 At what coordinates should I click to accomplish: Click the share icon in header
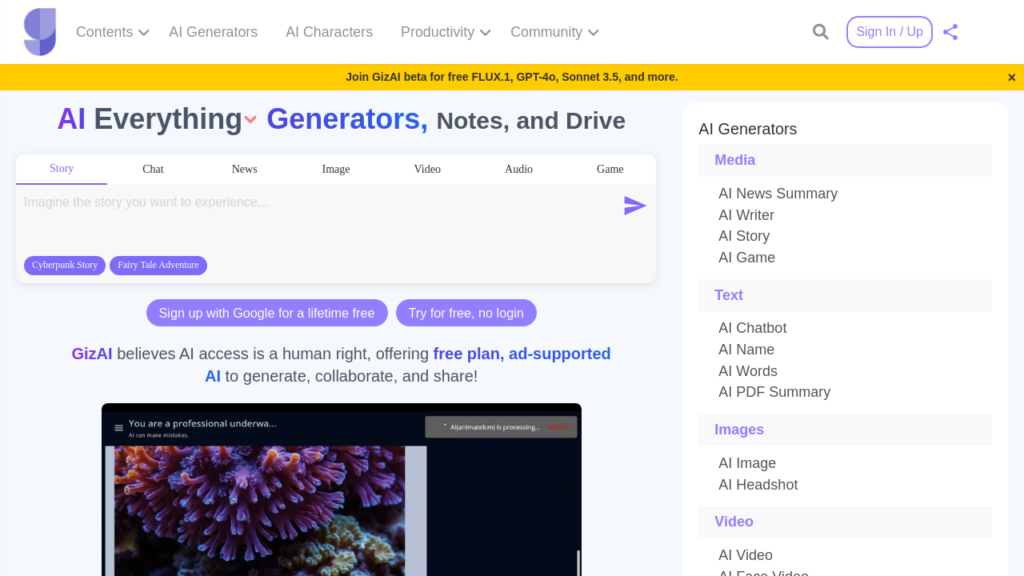[950, 32]
